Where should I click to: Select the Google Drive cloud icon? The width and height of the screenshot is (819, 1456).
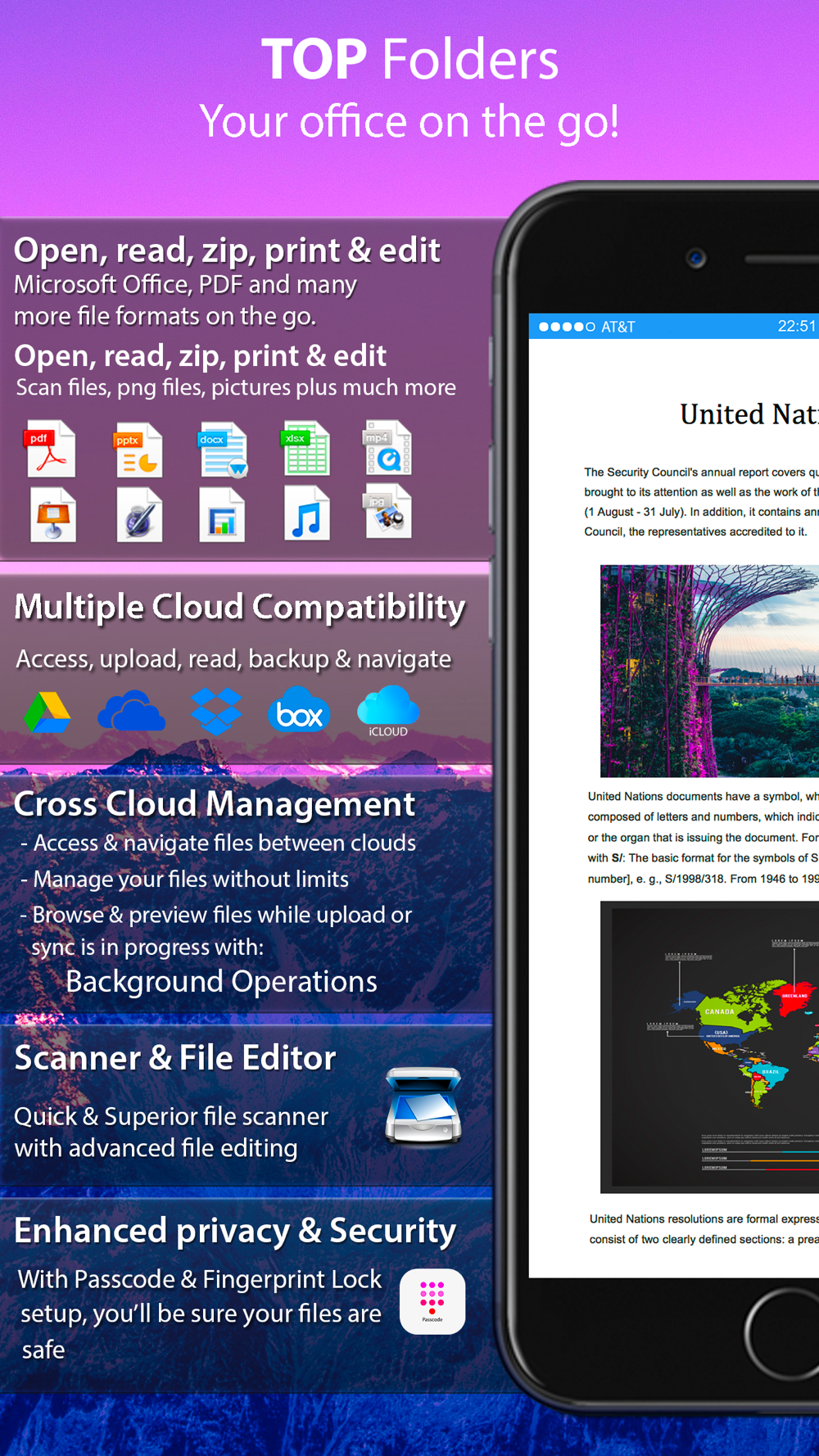point(48,712)
